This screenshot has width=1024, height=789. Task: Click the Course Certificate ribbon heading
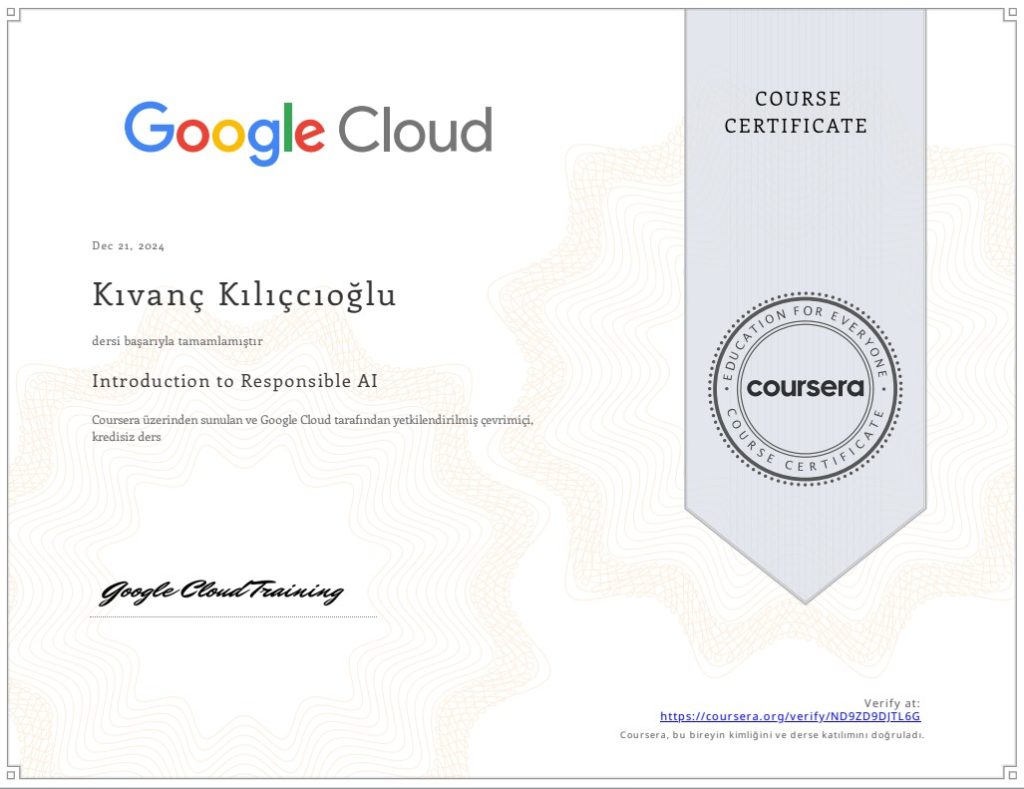coord(796,112)
